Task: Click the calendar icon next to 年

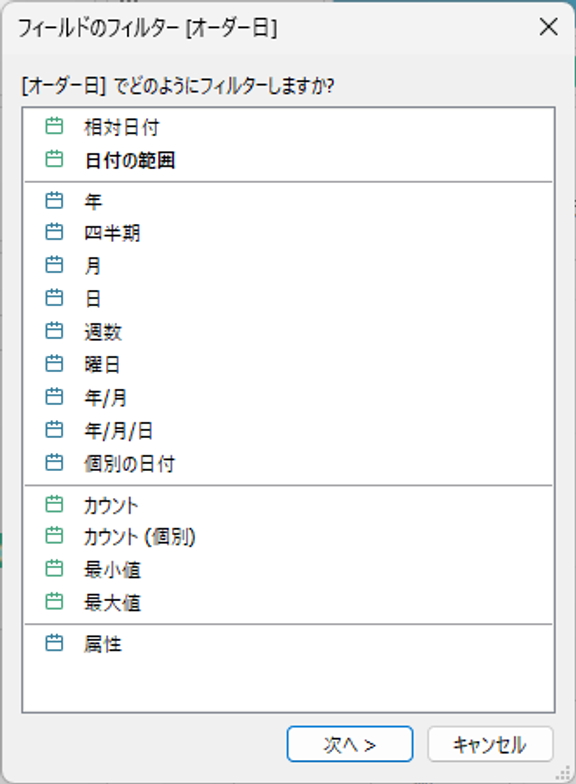Action: coord(54,200)
